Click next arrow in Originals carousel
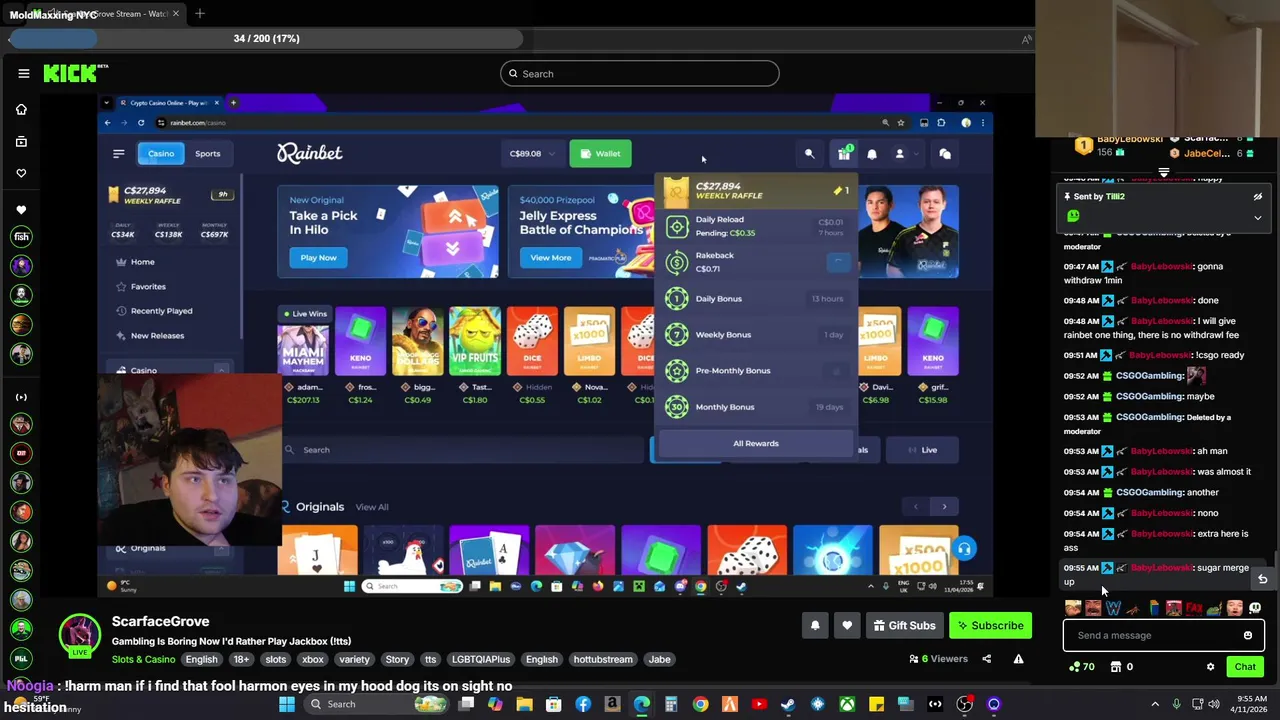1280x720 pixels. coord(943,507)
